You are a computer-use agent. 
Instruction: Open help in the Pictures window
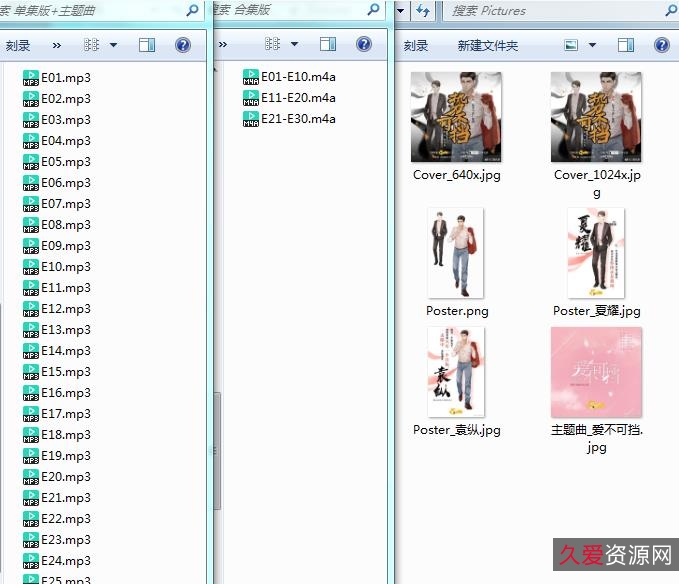[x=661, y=46]
